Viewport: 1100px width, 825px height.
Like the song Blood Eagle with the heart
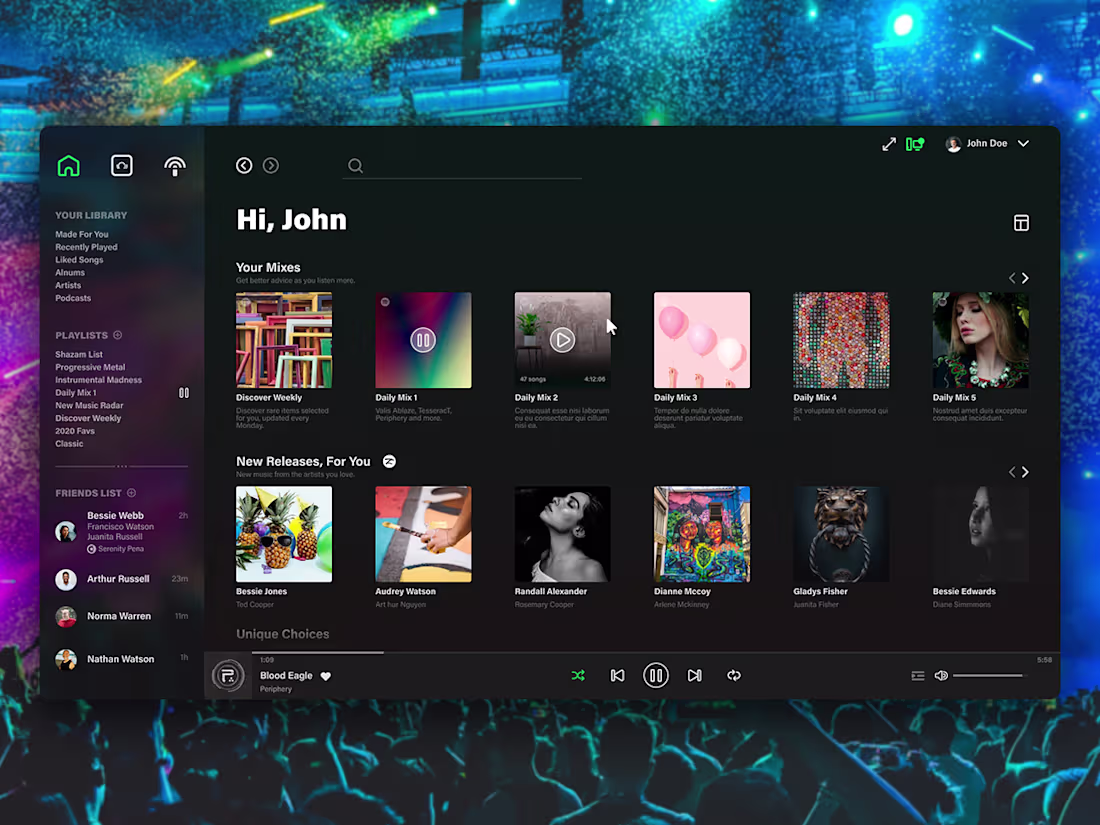click(326, 676)
